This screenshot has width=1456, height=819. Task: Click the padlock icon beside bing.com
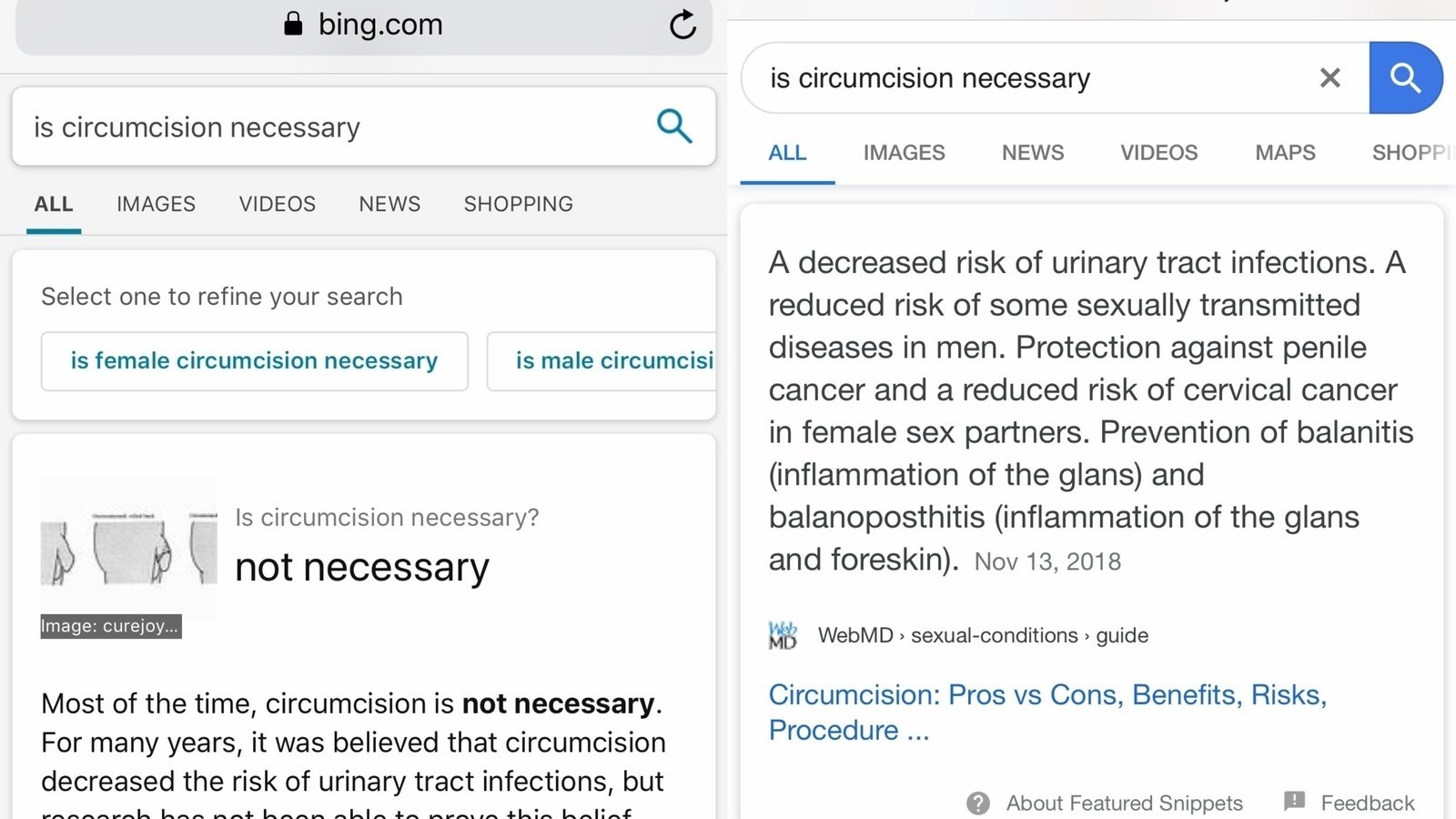(293, 24)
